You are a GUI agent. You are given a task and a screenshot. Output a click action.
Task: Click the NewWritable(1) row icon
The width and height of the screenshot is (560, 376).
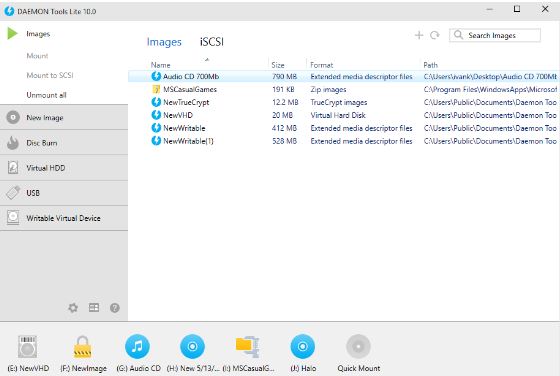coord(156,141)
